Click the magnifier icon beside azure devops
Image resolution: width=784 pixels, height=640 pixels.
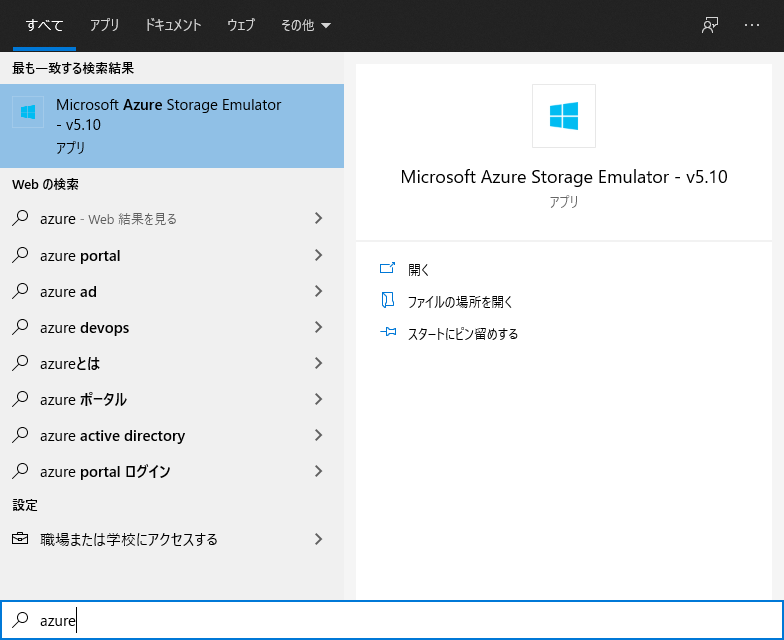[20, 328]
